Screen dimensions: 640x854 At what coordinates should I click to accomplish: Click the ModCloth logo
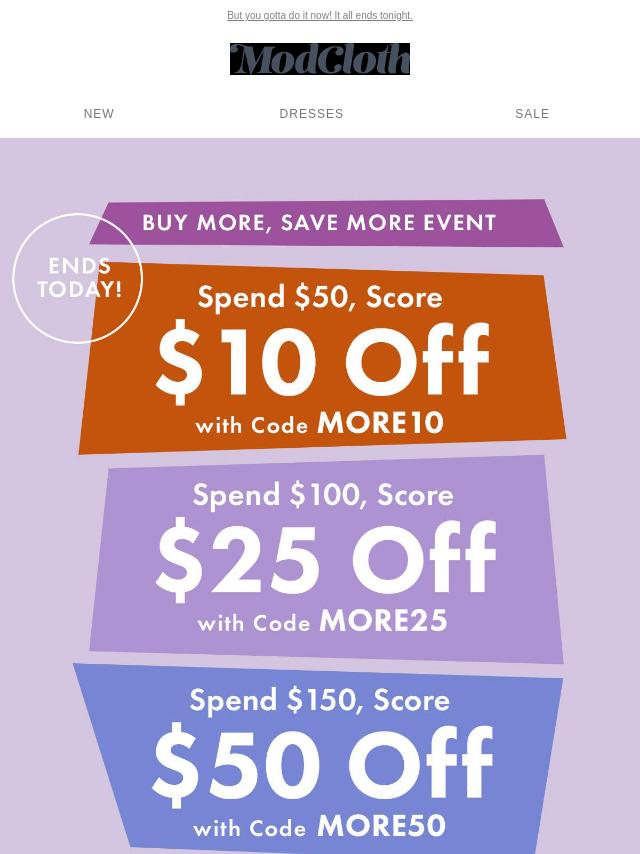click(x=320, y=59)
